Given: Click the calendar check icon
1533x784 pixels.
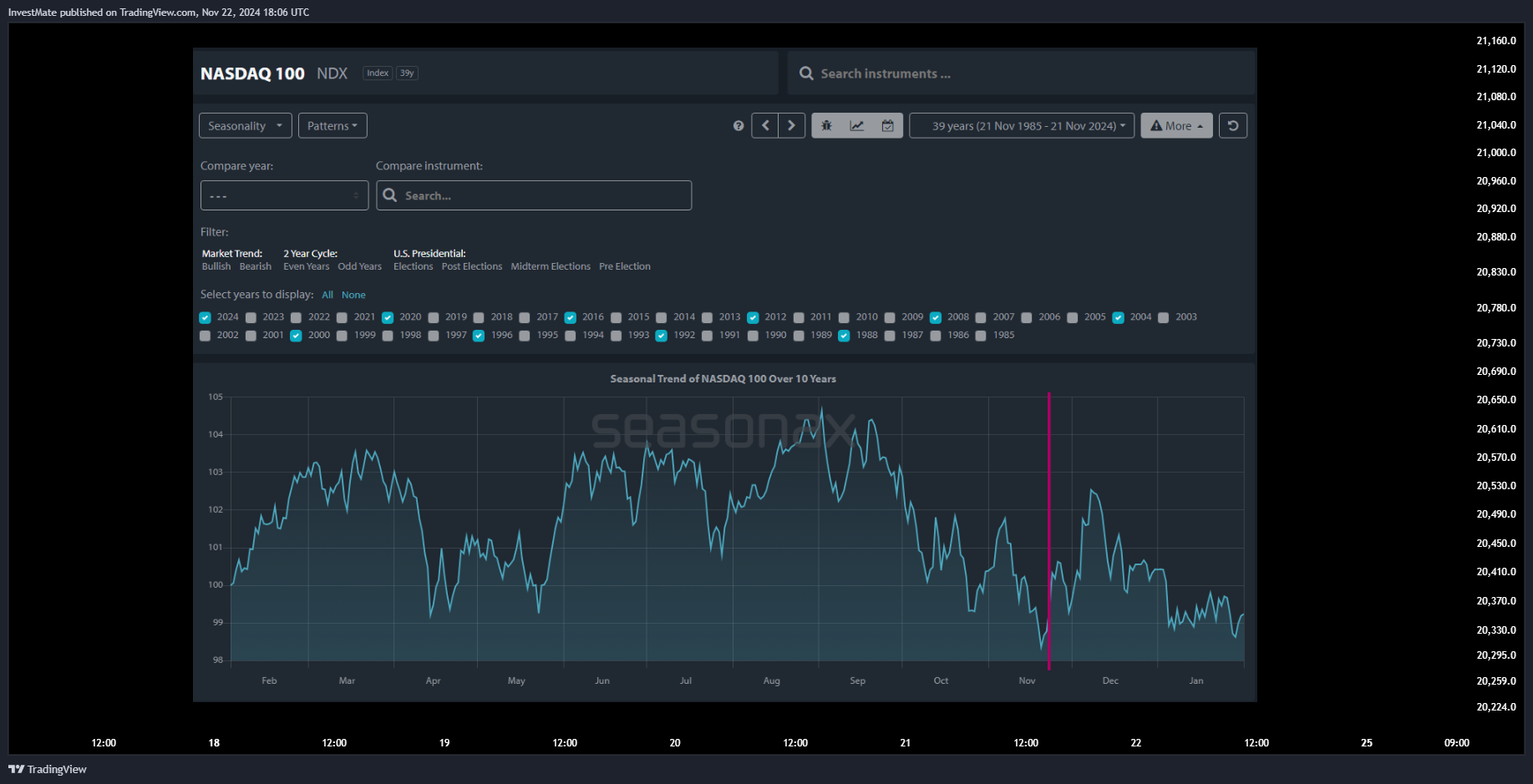Looking at the screenshot, I should pos(888,126).
